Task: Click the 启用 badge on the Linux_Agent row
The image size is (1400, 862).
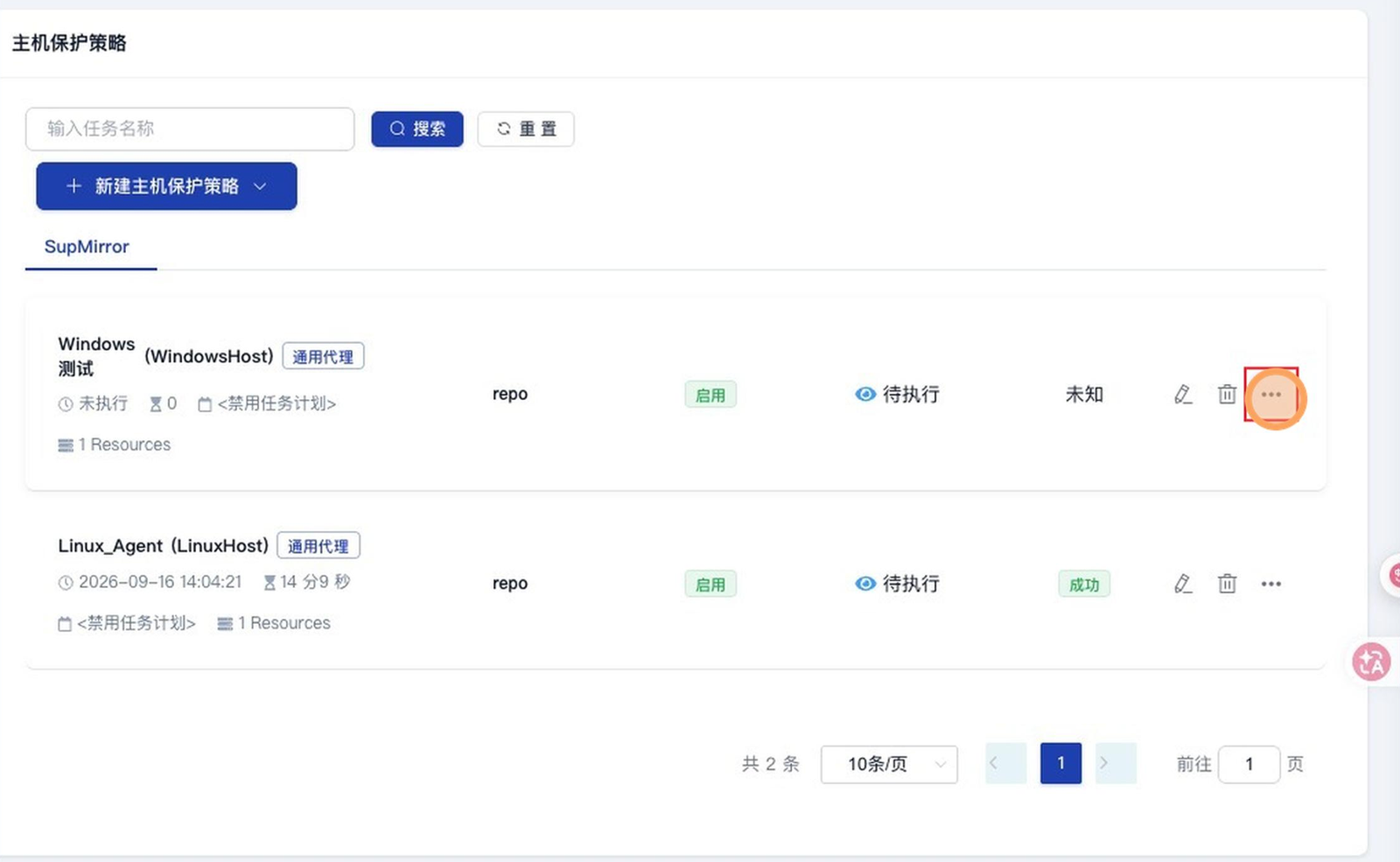Action: [x=710, y=585]
